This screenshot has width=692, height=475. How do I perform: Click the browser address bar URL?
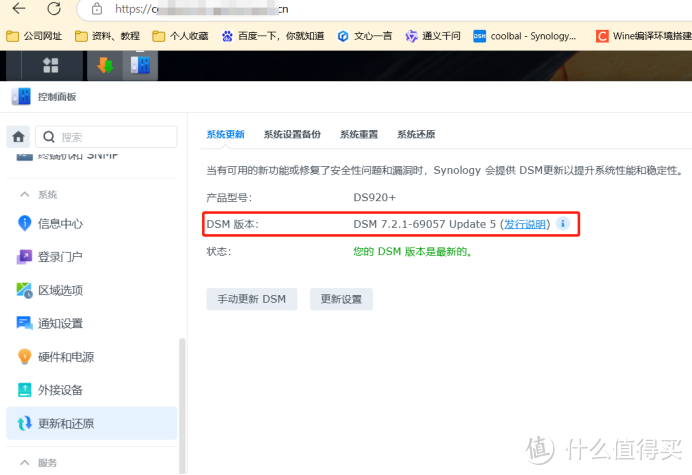pyautogui.click(x=202, y=9)
